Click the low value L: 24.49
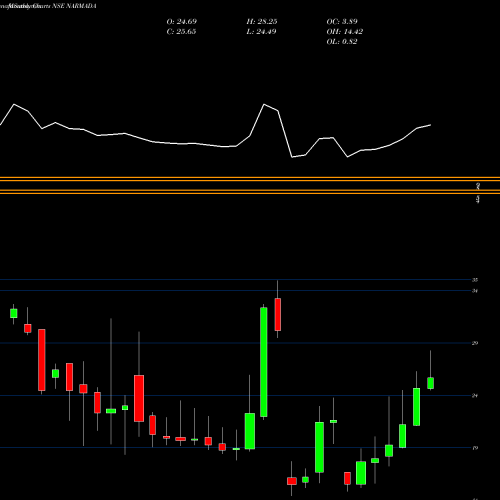The width and height of the screenshot is (500, 500). pyautogui.click(x=261, y=32)
